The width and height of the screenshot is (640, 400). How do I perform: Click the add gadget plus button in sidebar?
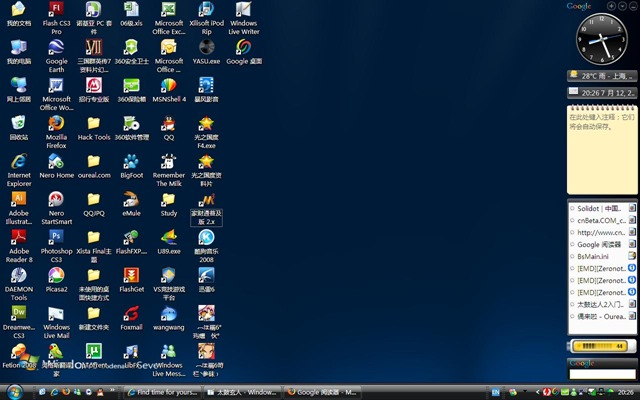tap(611, 6)
